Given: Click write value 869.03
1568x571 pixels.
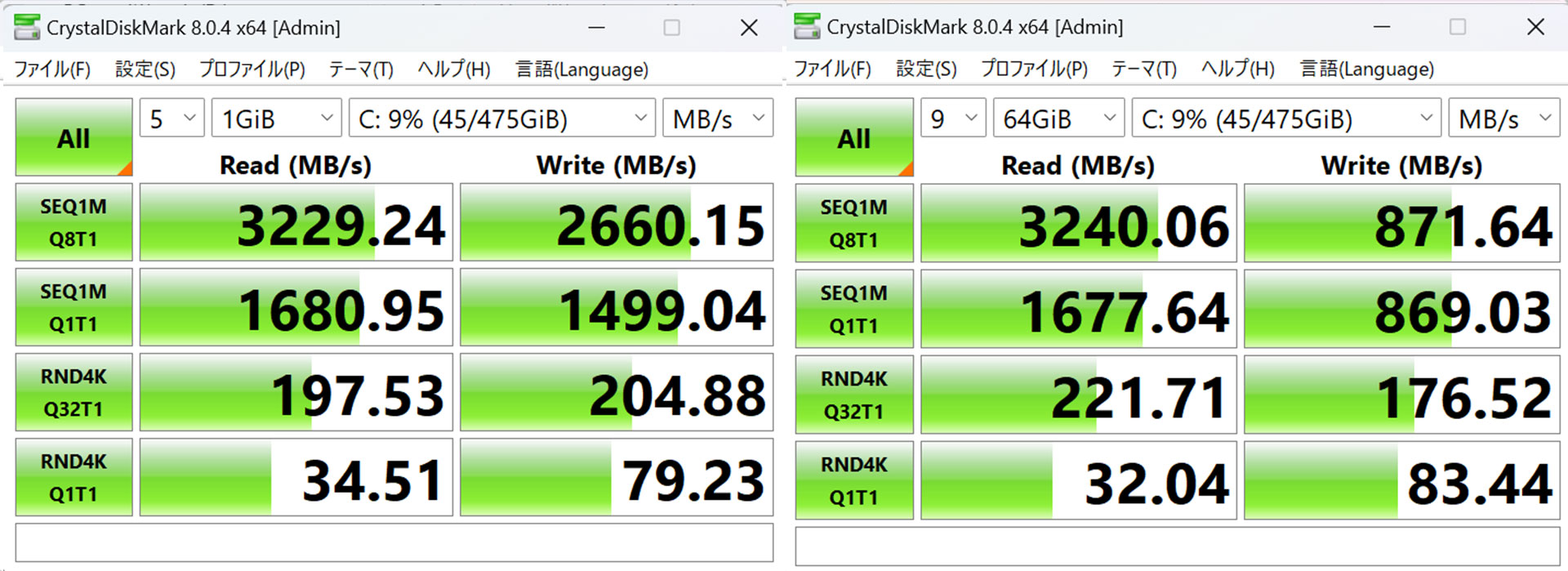Looking at the screenshot, I should (x=1402, y=309).
